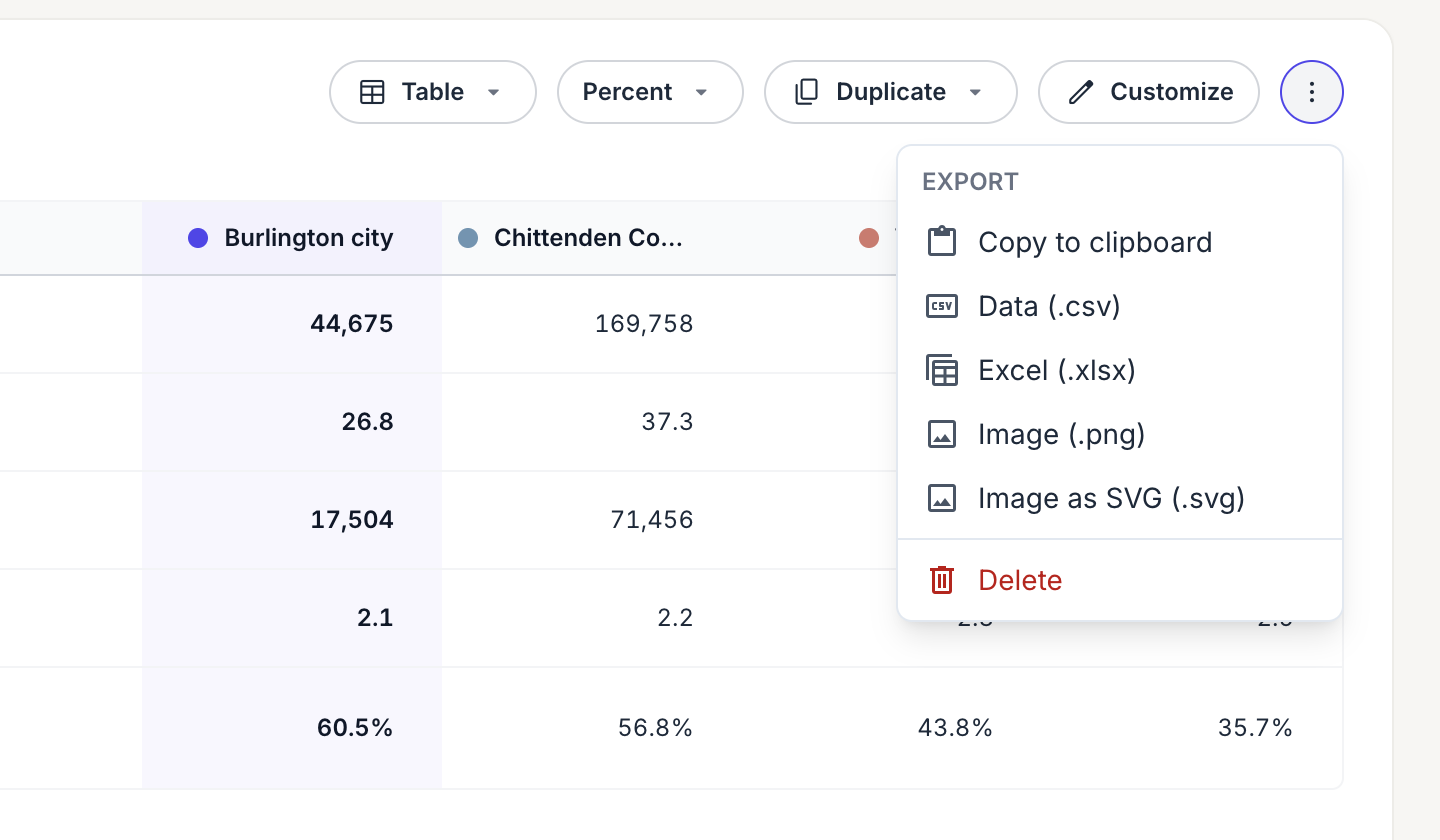This screenshot has height=840, width=1440.
Task: Export as Excel (.xlsx)
Action: [1120, 370]
